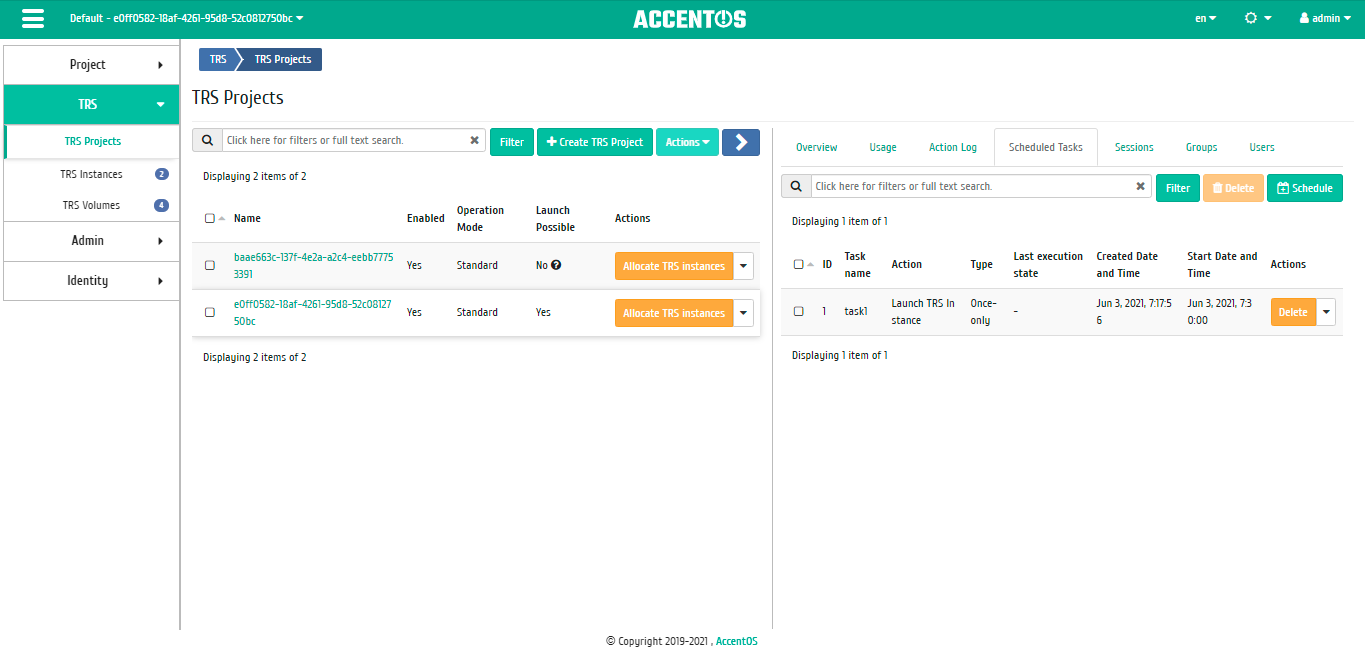Image resolution: width=1365 pixels, height=652 pixels.
Task: Open TRS Projects in the sidebar
Action: [92, 141]
